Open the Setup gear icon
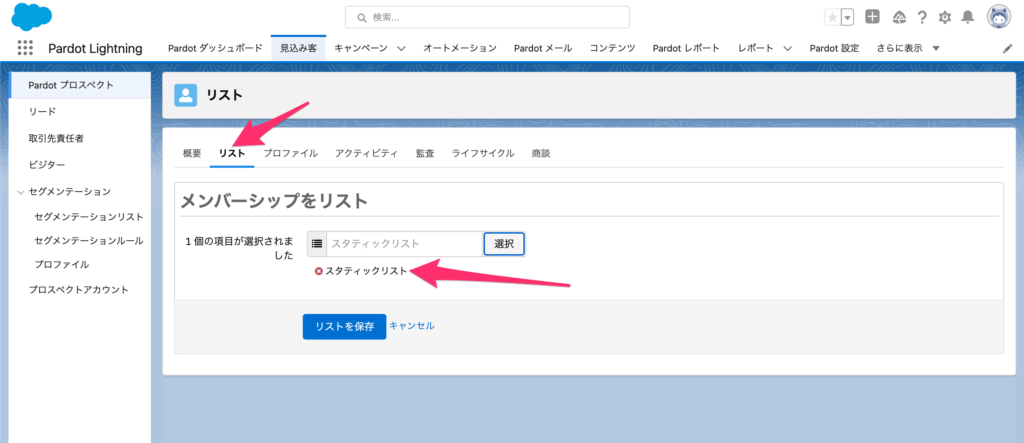The image size is (1024, 443). click(x=944, y=18)
